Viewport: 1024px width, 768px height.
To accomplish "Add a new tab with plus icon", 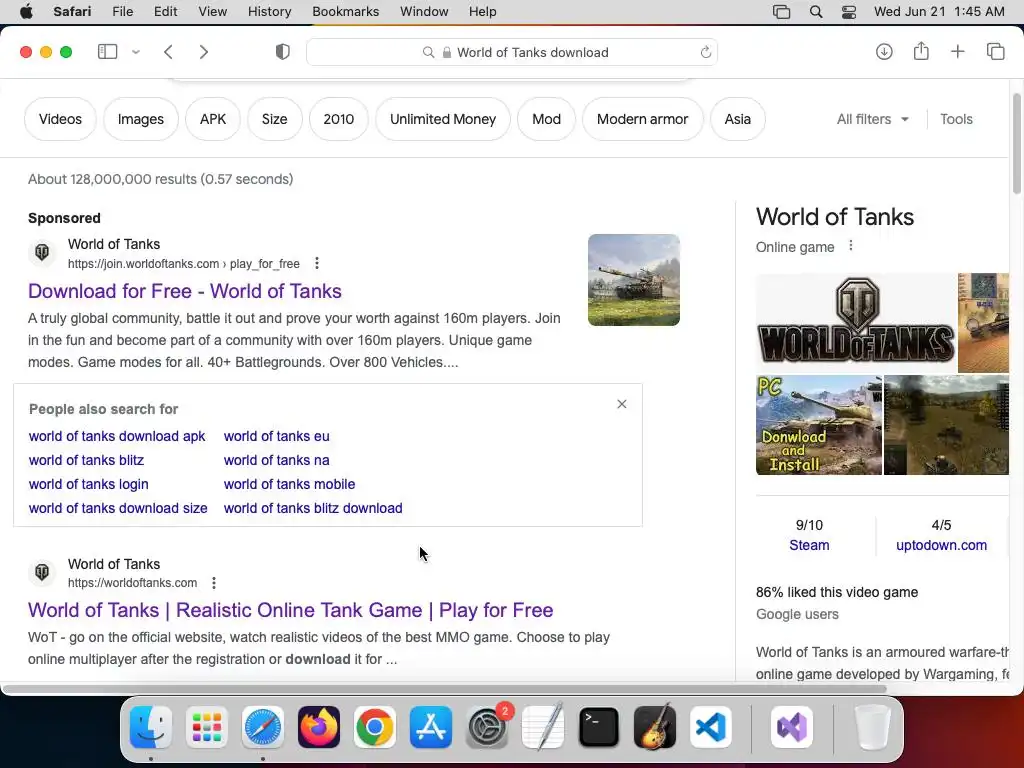I will coord(957,52).
